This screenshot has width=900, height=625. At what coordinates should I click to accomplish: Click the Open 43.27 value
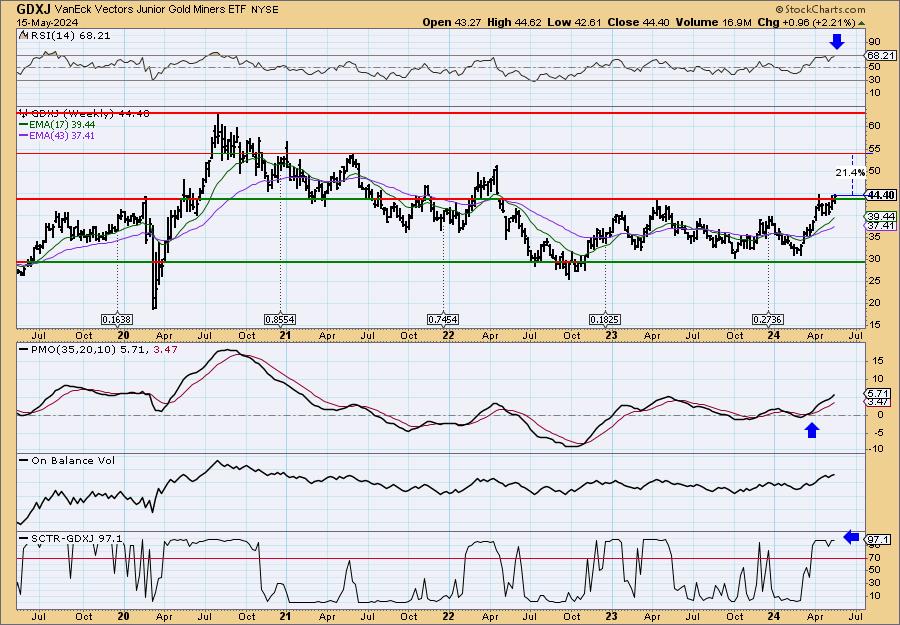[452, 22]
